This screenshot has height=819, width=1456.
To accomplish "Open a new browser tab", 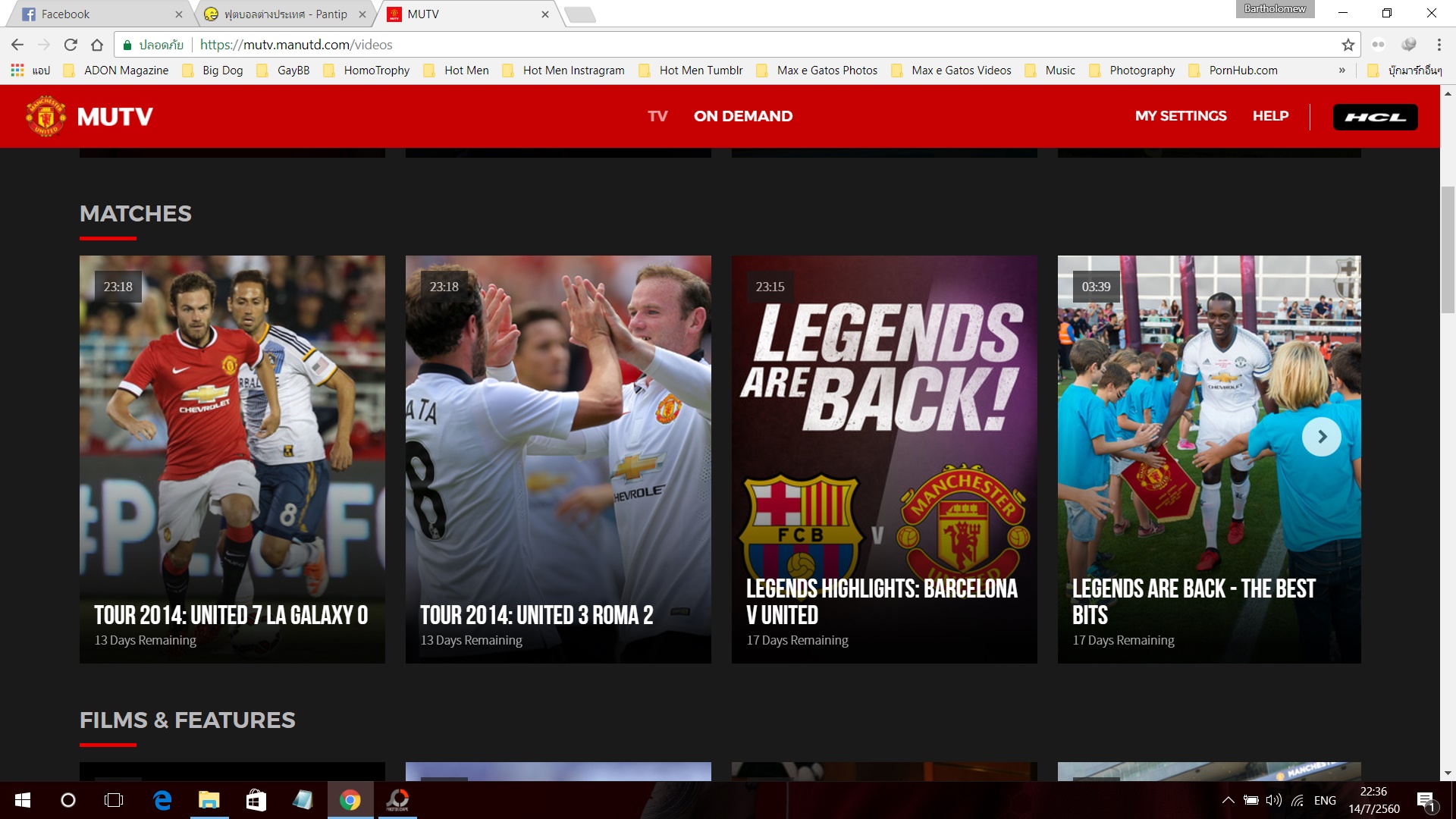I will pyautogui.click(x=580, y=14).
